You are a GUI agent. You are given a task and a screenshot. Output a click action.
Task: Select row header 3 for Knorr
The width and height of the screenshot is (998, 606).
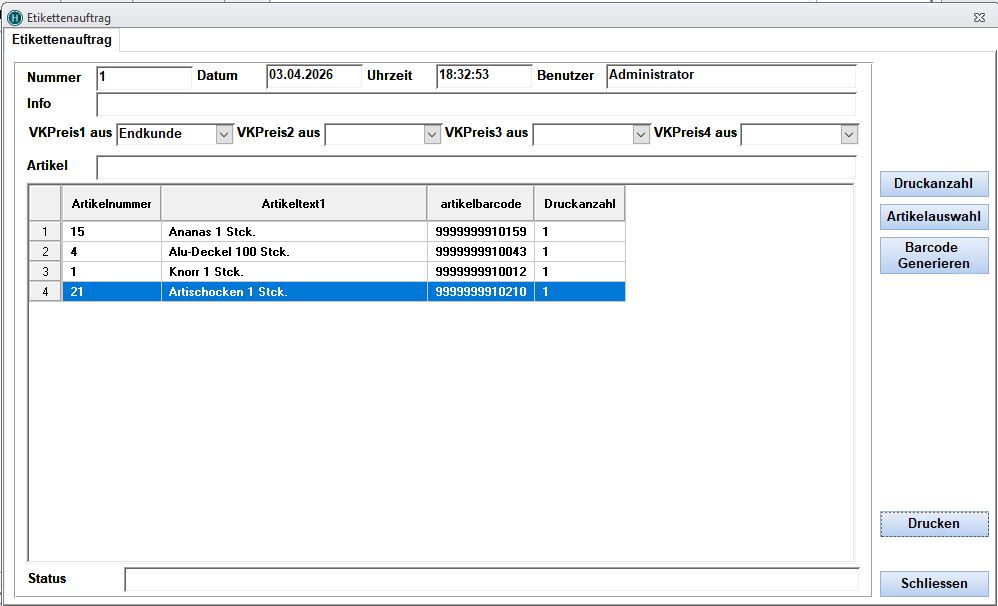(x=44, y=272)
